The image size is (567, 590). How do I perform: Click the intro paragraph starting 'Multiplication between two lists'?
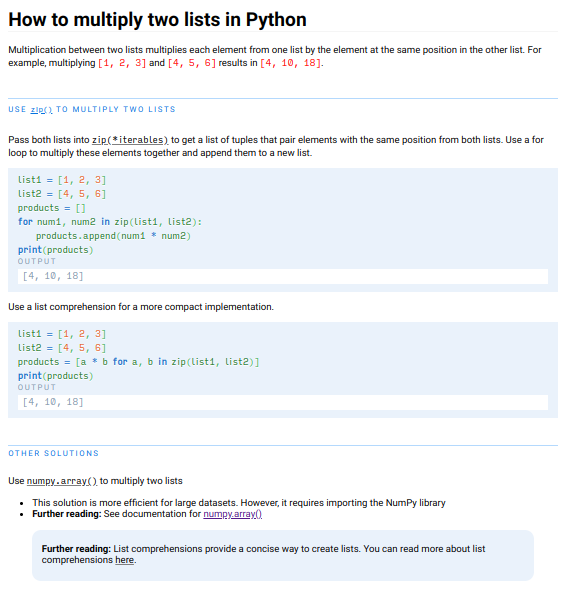point(275,56)
